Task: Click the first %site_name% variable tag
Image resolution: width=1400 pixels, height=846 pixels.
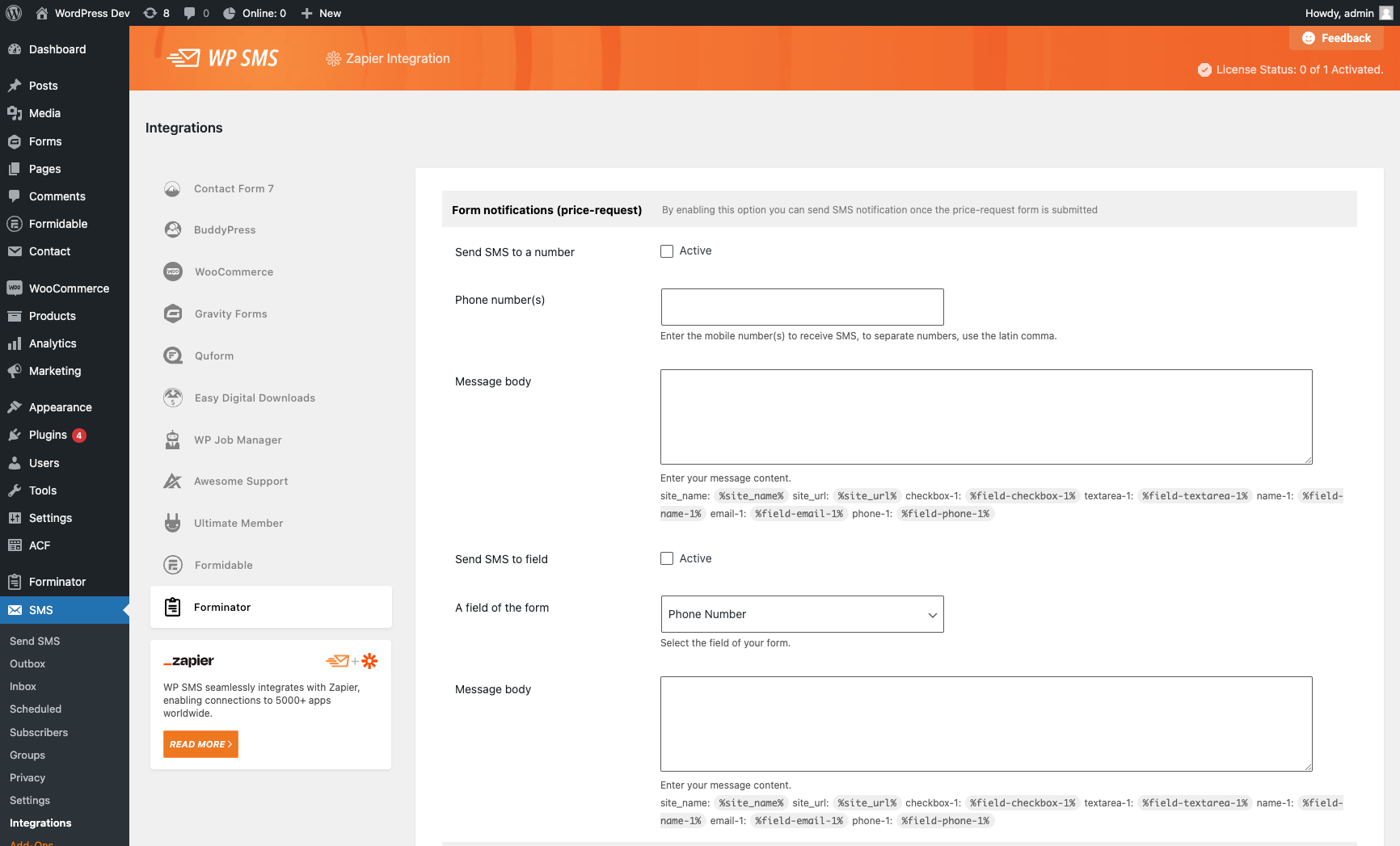Action: (751, 496)
